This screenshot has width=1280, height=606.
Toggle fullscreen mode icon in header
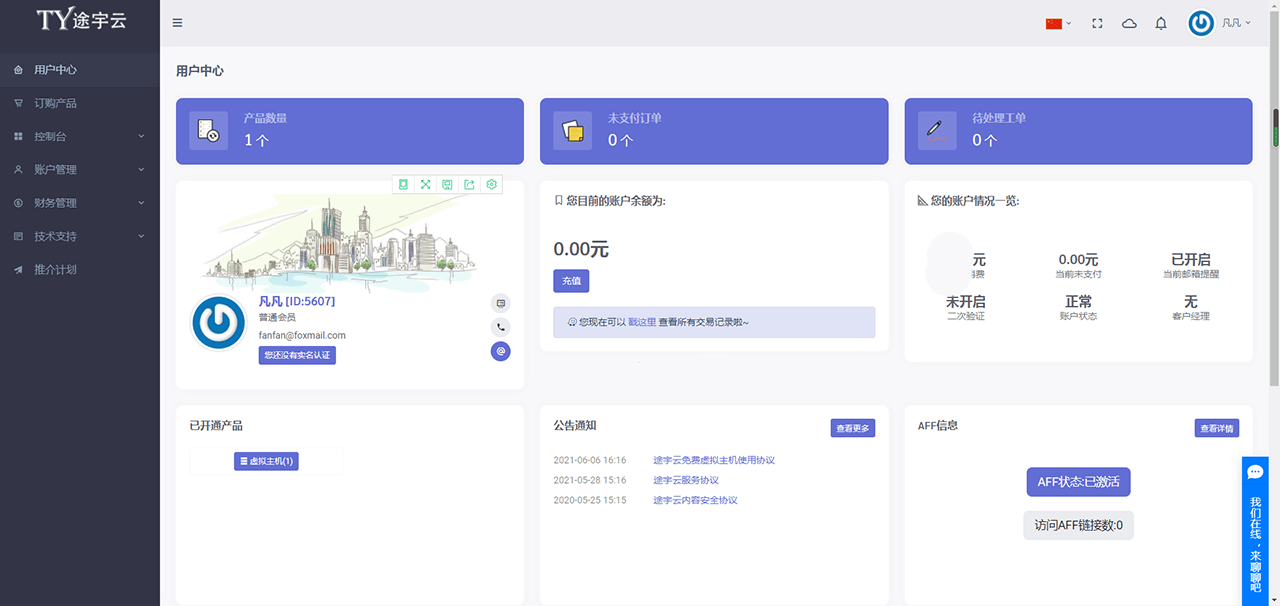(x=1097, y=23)
